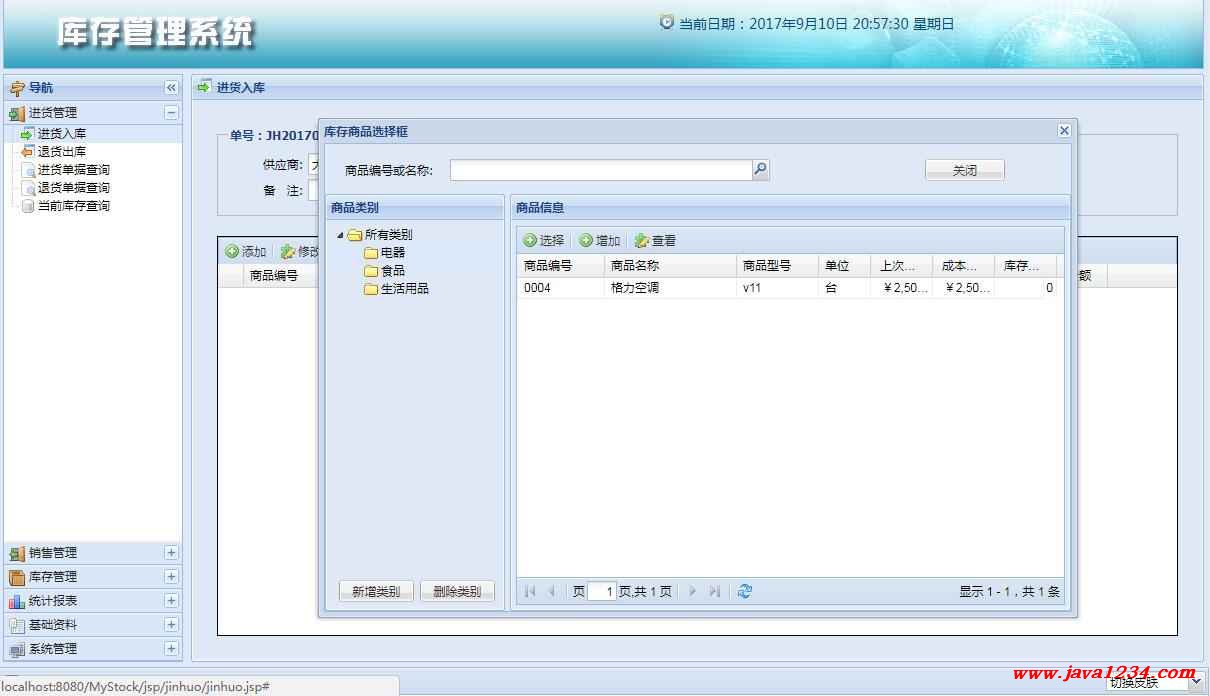Click the 删除类别 button

457,592
